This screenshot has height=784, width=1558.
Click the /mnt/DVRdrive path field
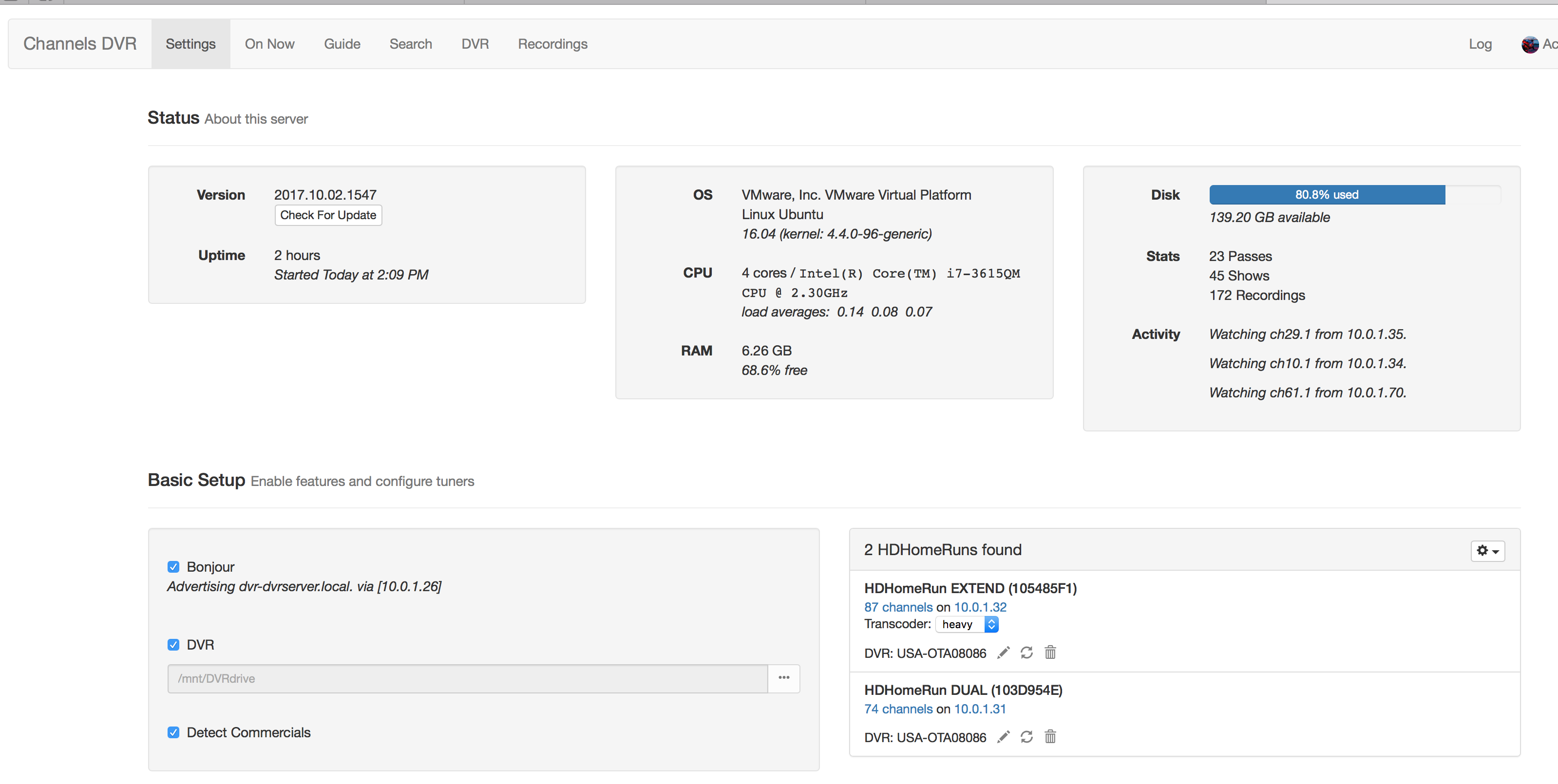[x=467, y=678]
